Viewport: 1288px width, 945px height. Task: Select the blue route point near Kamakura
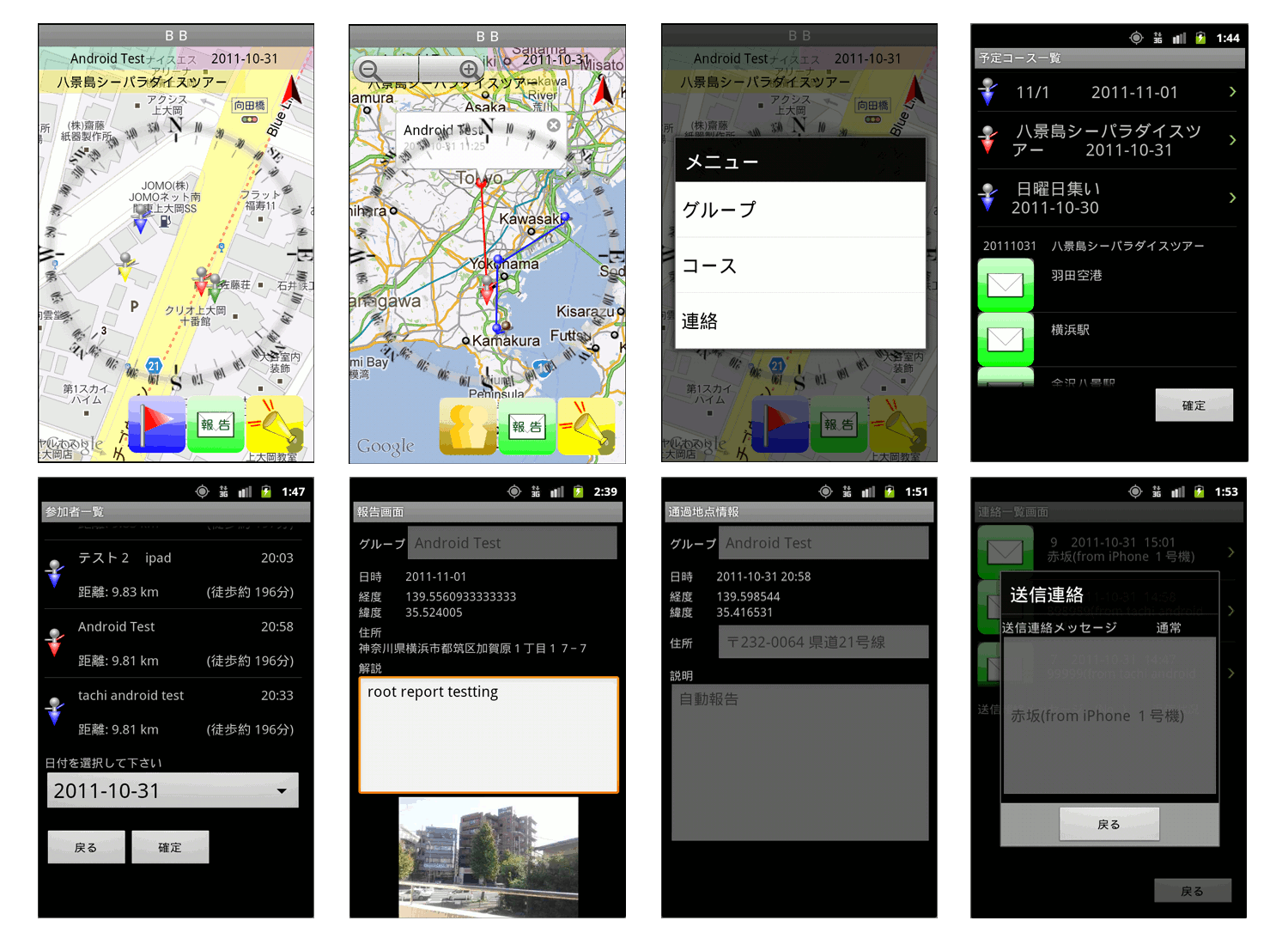tap(496, 328)
